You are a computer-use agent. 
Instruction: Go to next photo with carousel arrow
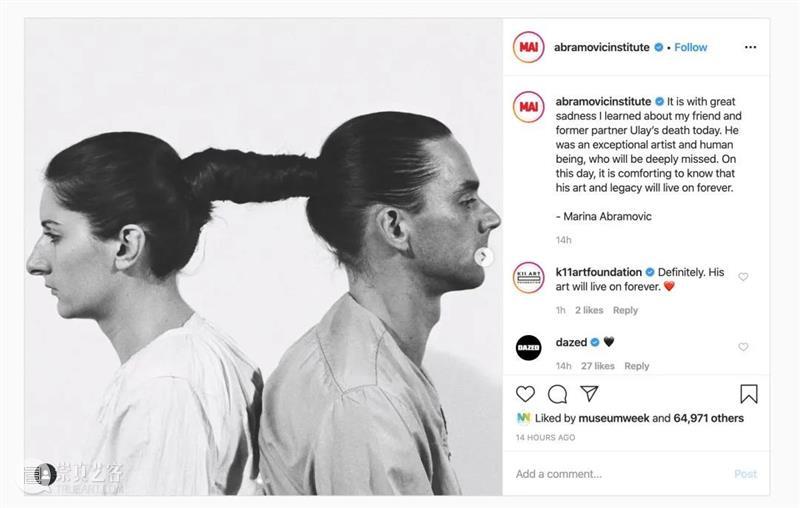coord(483,257)
